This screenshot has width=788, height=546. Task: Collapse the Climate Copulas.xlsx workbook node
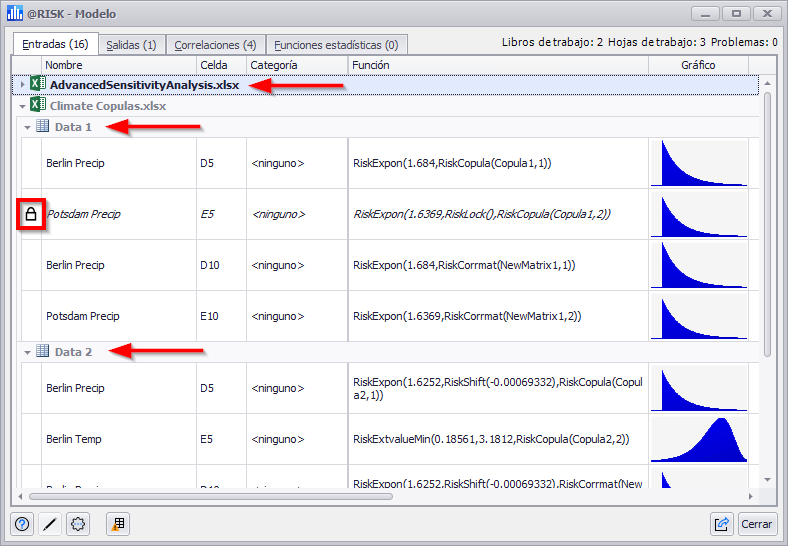tap(22, 106)
